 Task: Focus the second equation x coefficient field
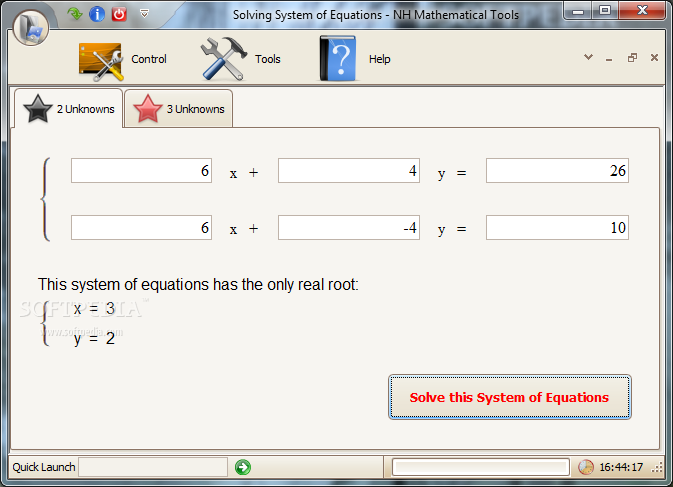(141, 227)
